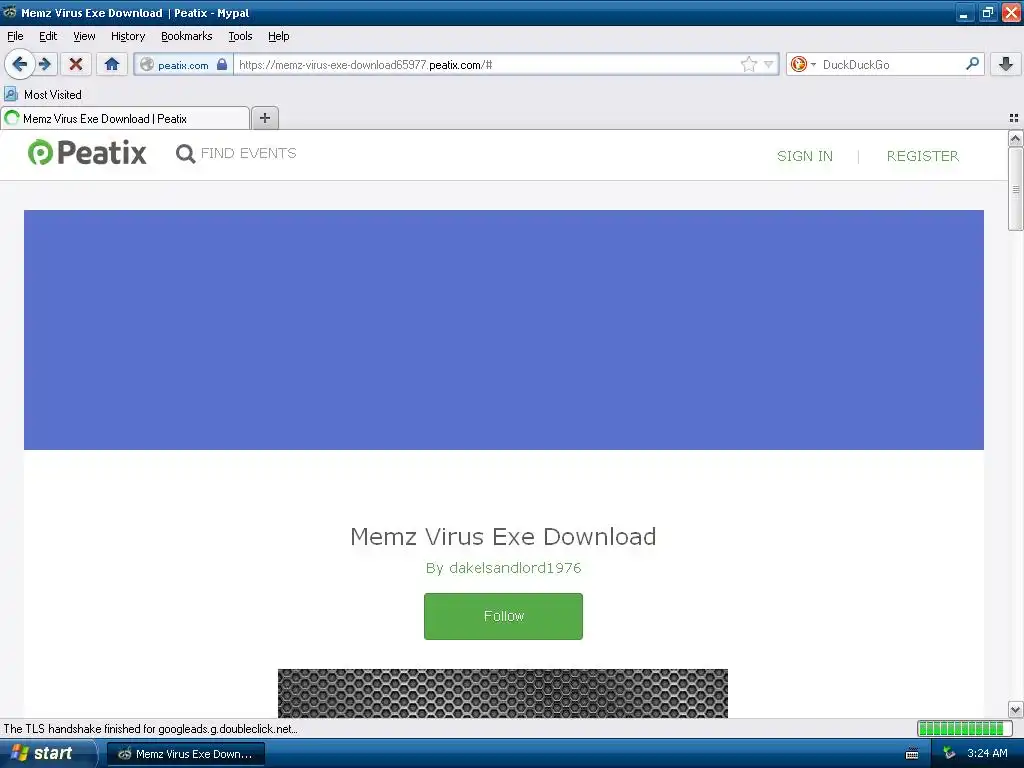Click the FIND EVENTS search field
1024x768 pixels.
(249, 153)
